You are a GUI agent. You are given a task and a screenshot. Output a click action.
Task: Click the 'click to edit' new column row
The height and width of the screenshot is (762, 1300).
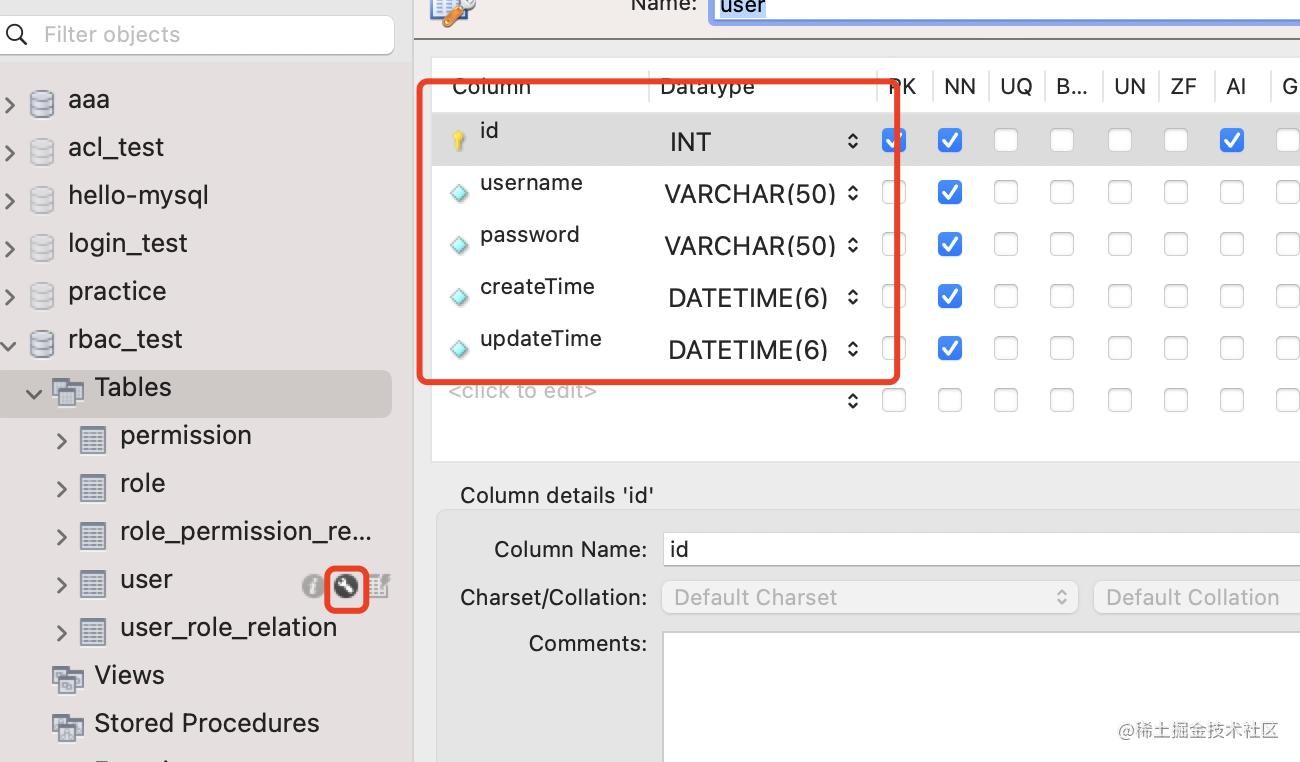(523, 392)
